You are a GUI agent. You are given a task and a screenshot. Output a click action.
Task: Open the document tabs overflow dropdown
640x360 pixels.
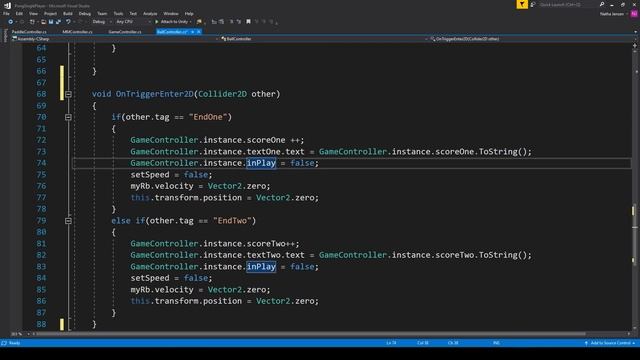coord(636,32)
